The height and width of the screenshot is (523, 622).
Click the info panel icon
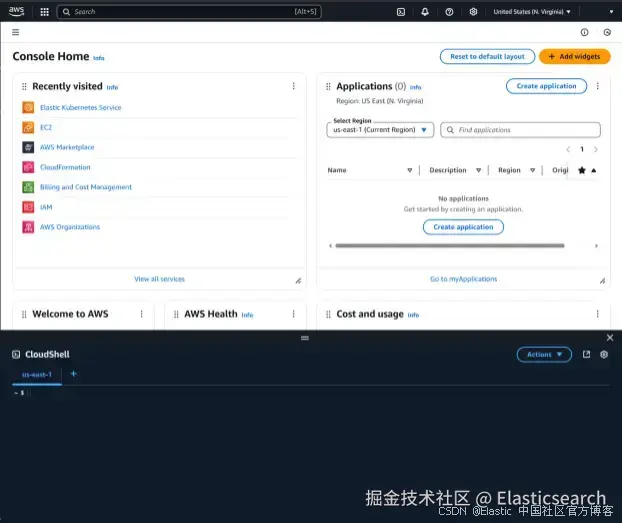pos(584,32)
